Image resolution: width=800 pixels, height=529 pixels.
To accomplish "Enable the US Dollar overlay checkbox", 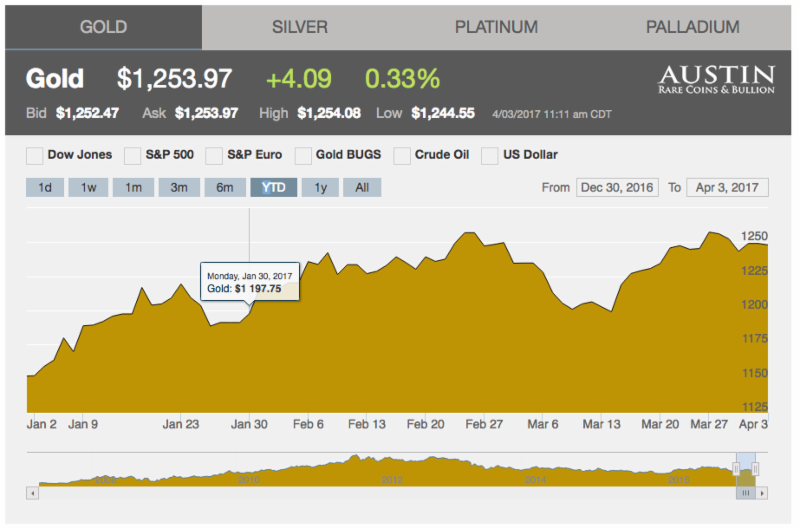I will click(x=490, y=156).
